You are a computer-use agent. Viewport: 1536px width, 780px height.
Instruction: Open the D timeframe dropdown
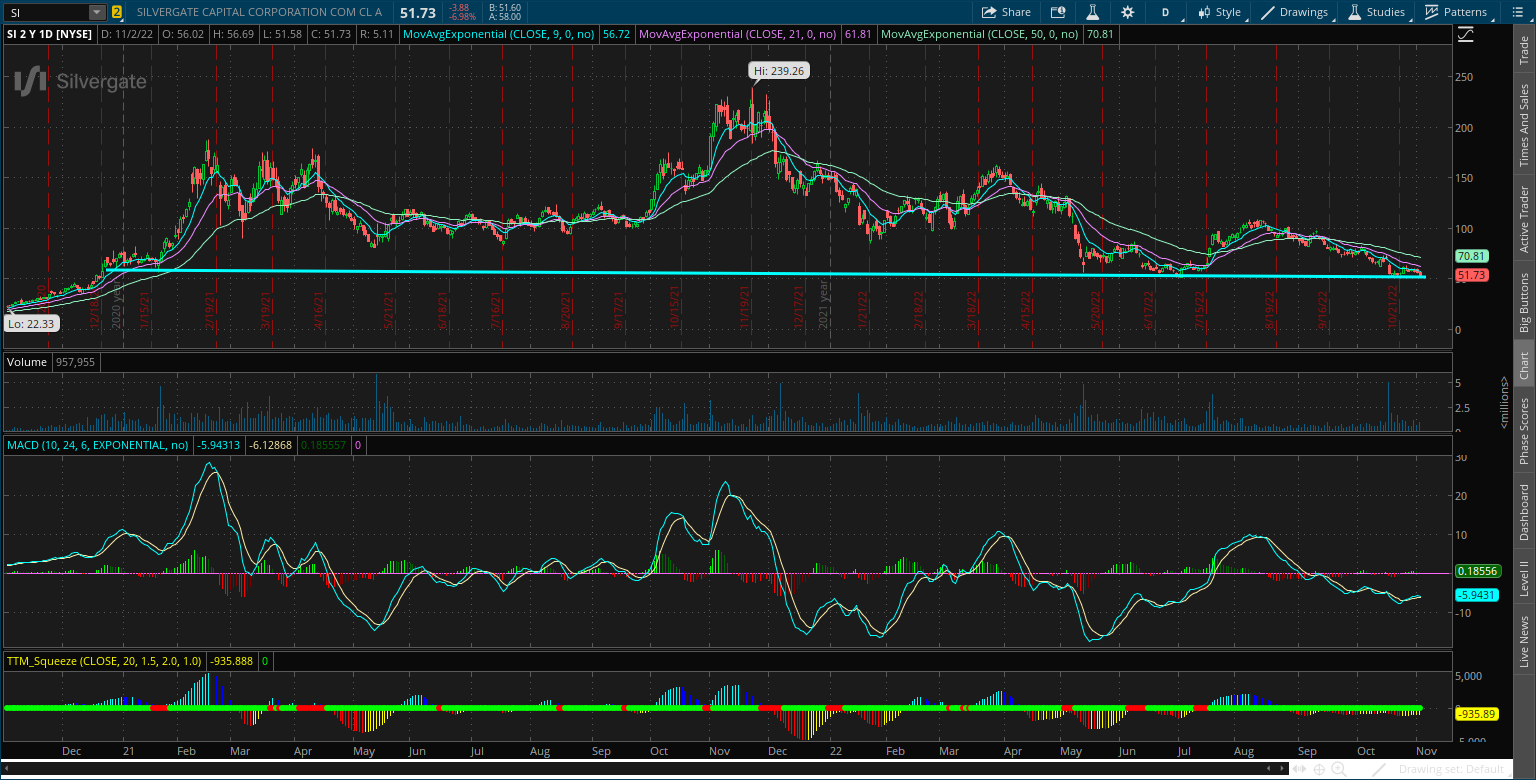(x=1168, y=12)
